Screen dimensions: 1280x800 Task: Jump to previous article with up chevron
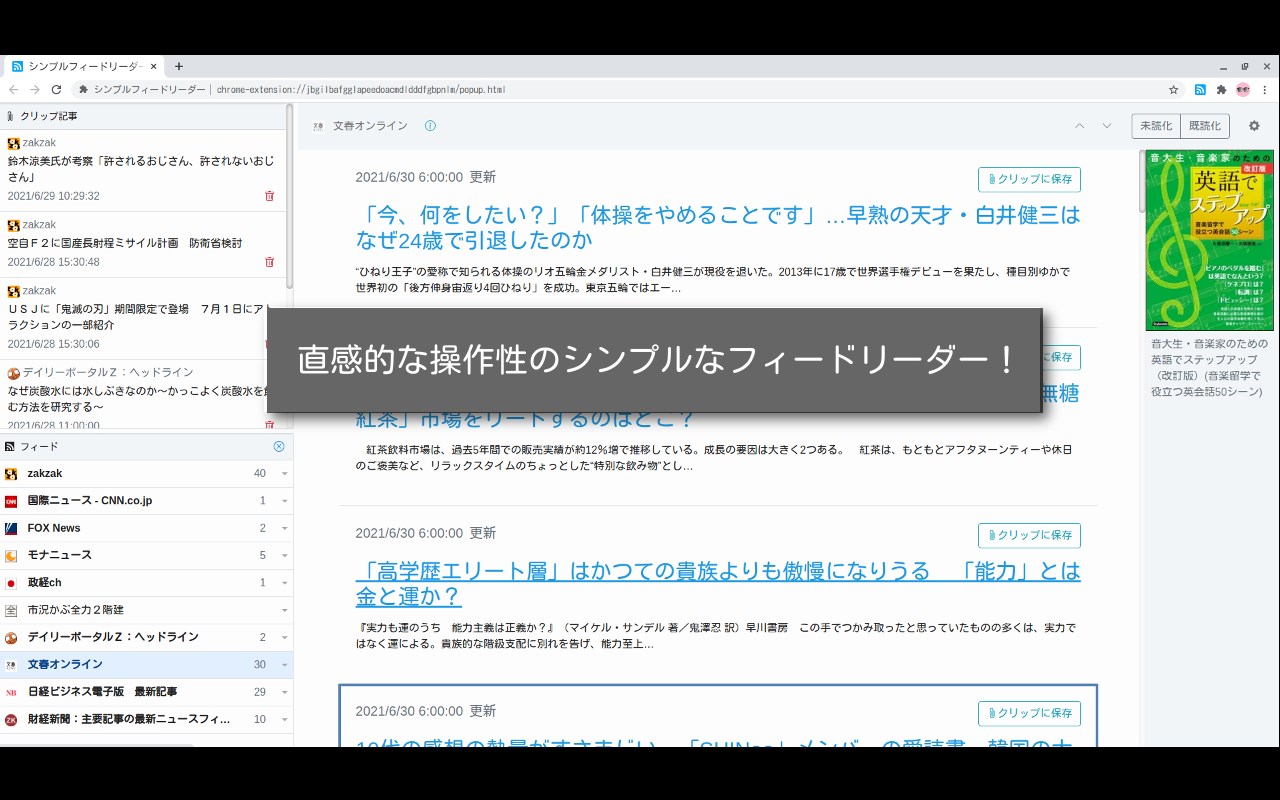click(x=1080, y=126)
